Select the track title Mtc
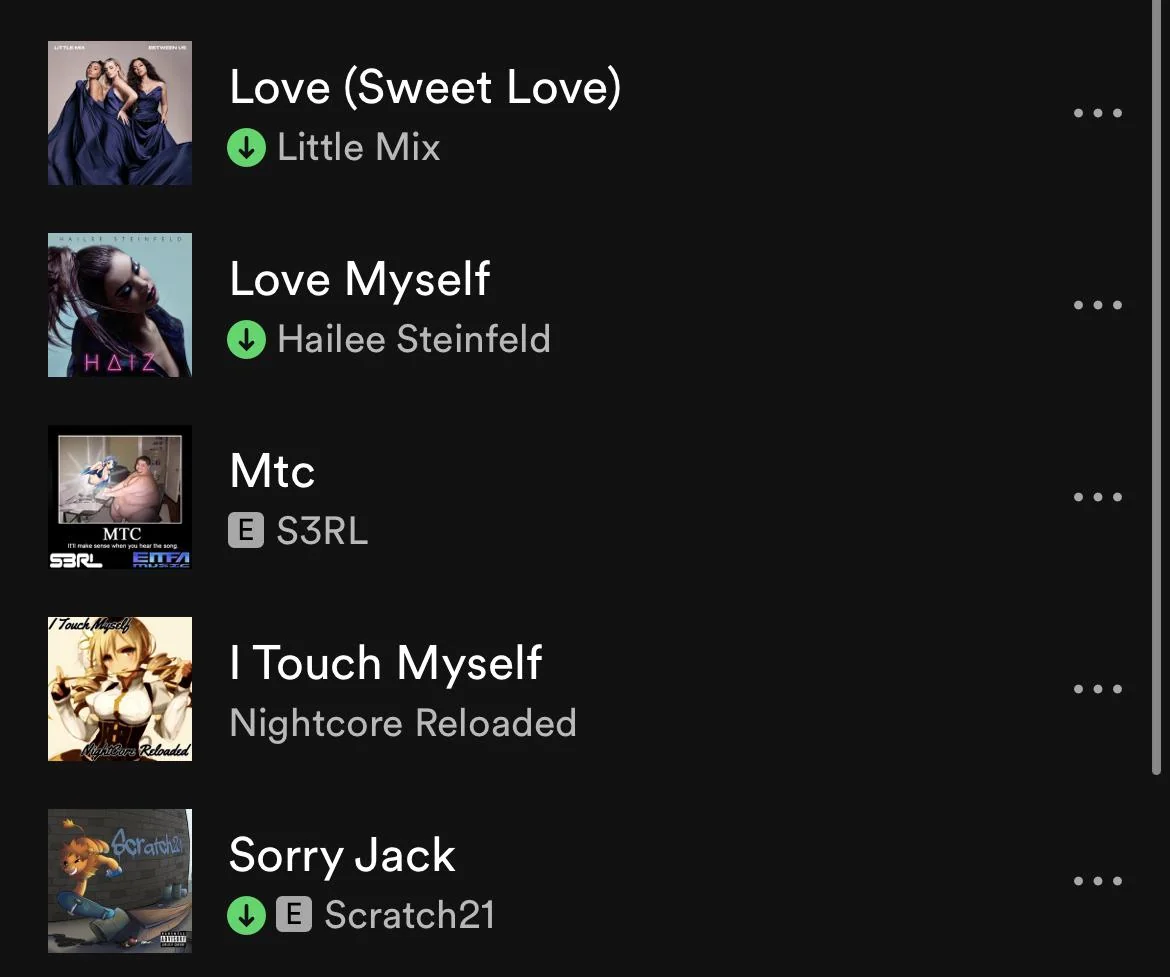 pyautogui.click(x=271, y=470)
